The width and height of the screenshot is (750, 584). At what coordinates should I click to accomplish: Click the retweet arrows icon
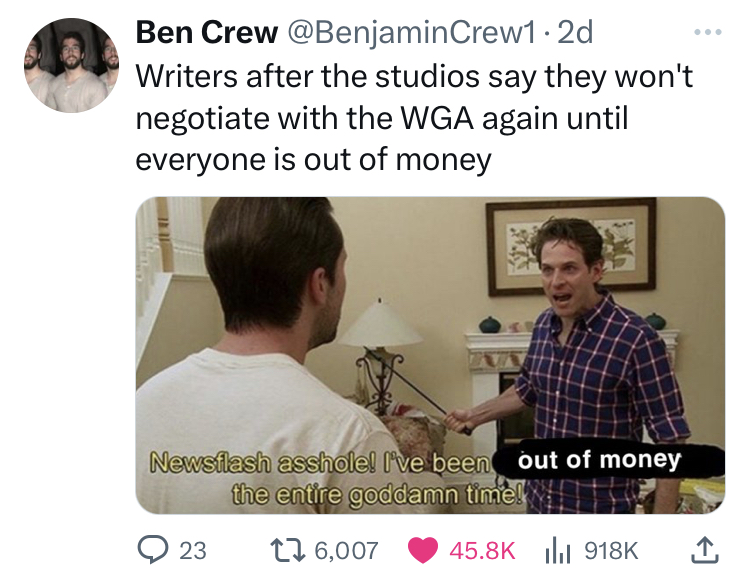pyautogui.click(x=287, y=550)
